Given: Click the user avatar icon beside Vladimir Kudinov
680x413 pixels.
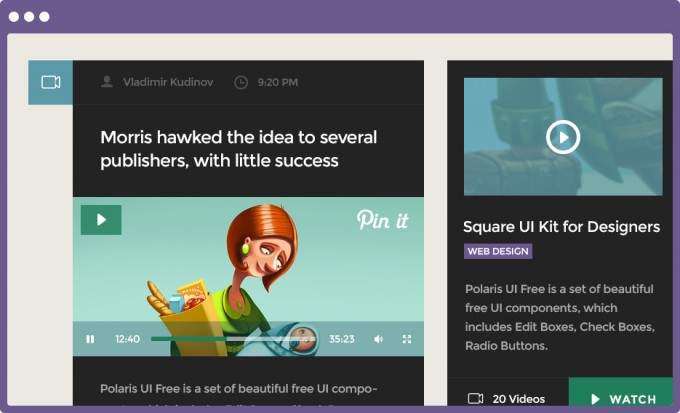Looking at the screenshot, I should click(x=107, y=82).
